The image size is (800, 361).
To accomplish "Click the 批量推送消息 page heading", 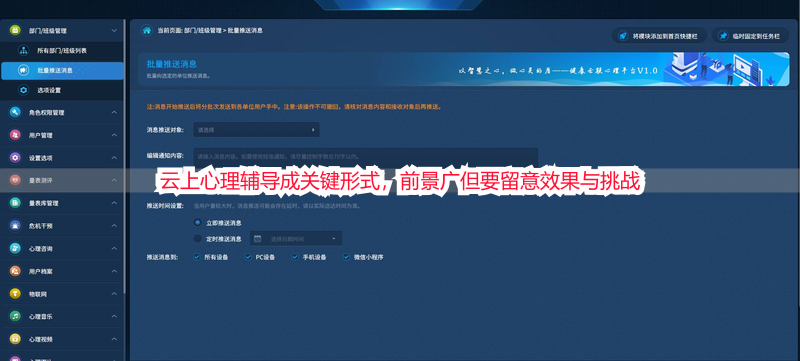I will coord(172,64).
